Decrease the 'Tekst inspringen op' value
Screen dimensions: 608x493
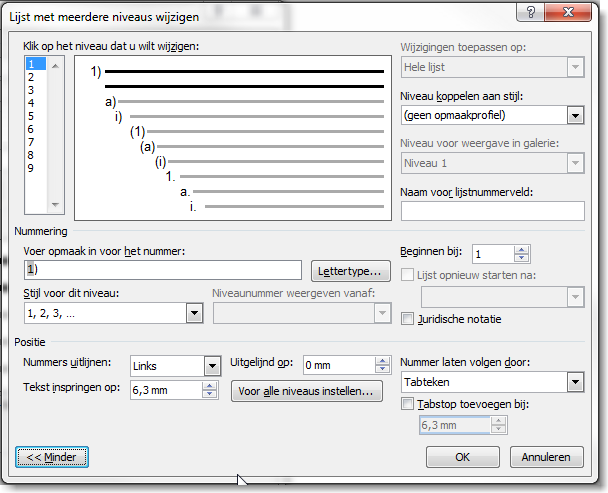(x=210, y=394)
